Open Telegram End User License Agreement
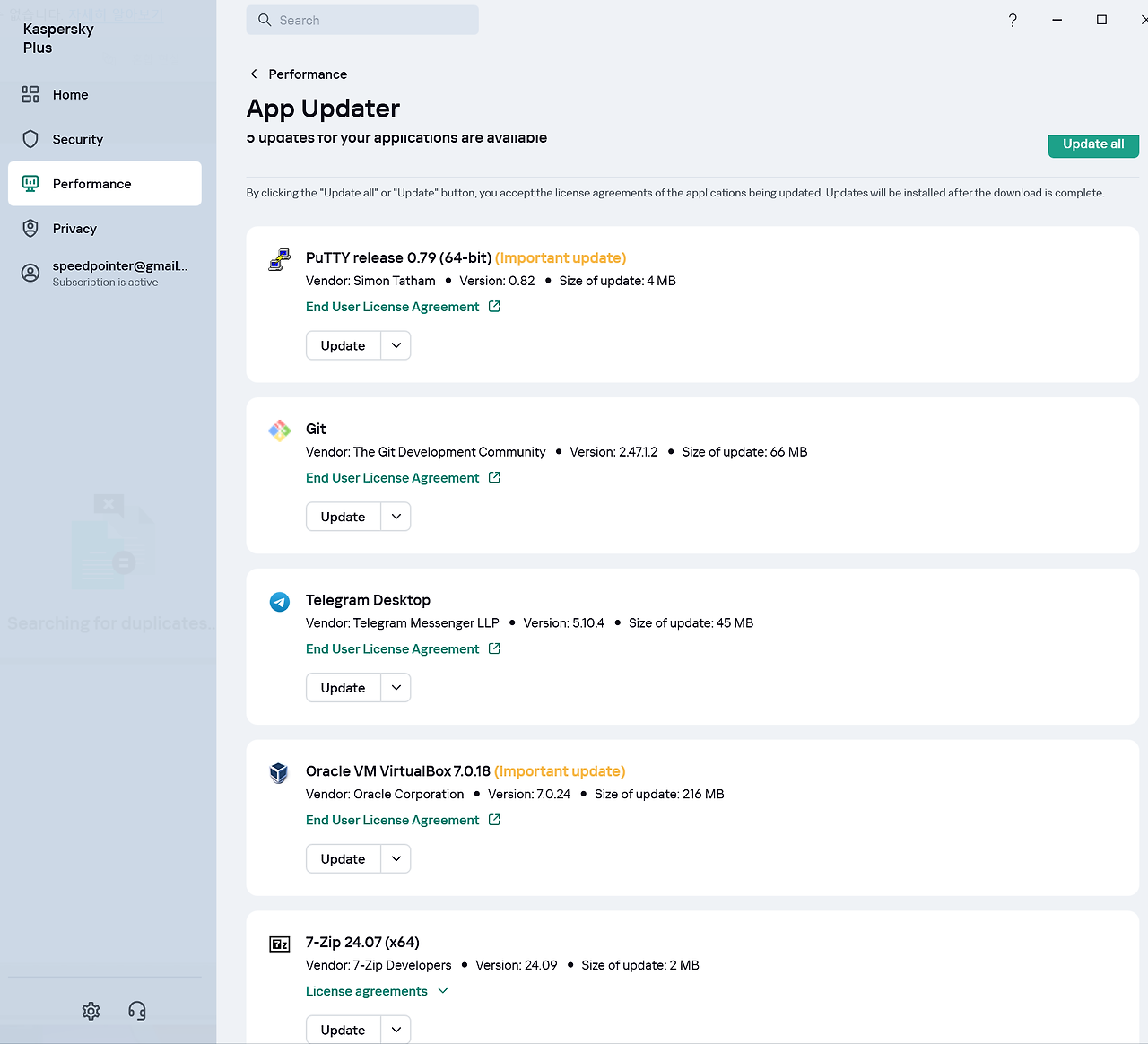The height and width of the screenshot is (1044, 1148). coord(393,649)
